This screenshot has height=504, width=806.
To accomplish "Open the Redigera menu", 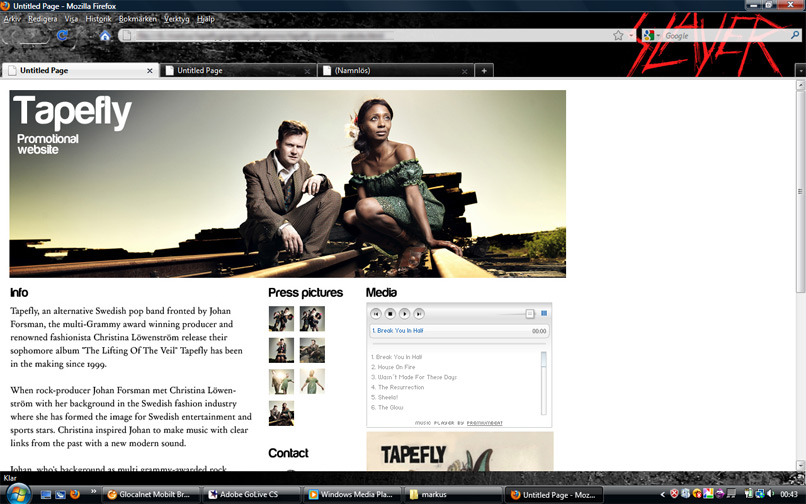I will coord(43,19).
